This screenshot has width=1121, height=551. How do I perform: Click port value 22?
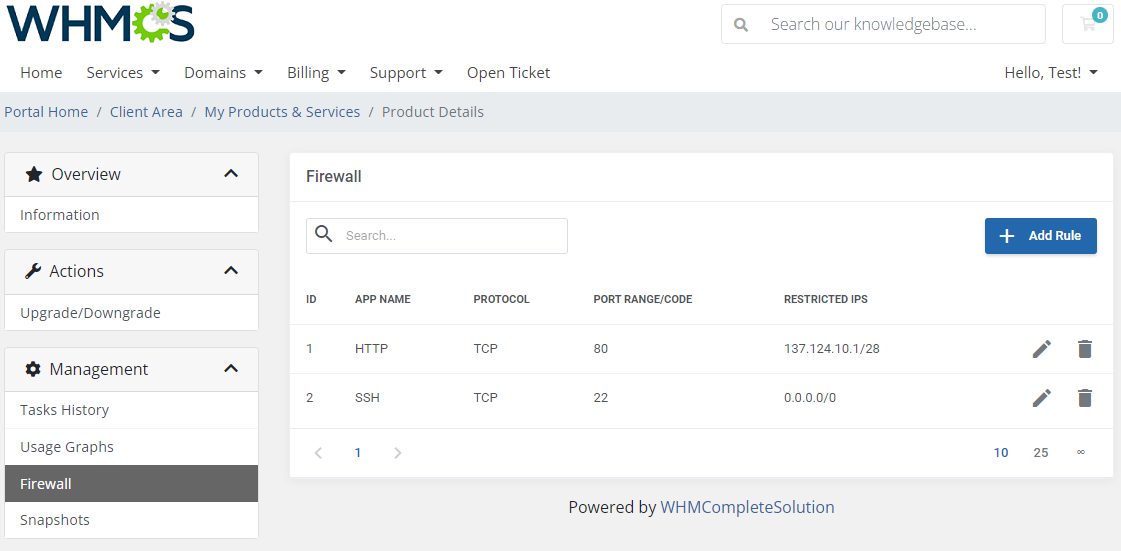tap(601, 397)
